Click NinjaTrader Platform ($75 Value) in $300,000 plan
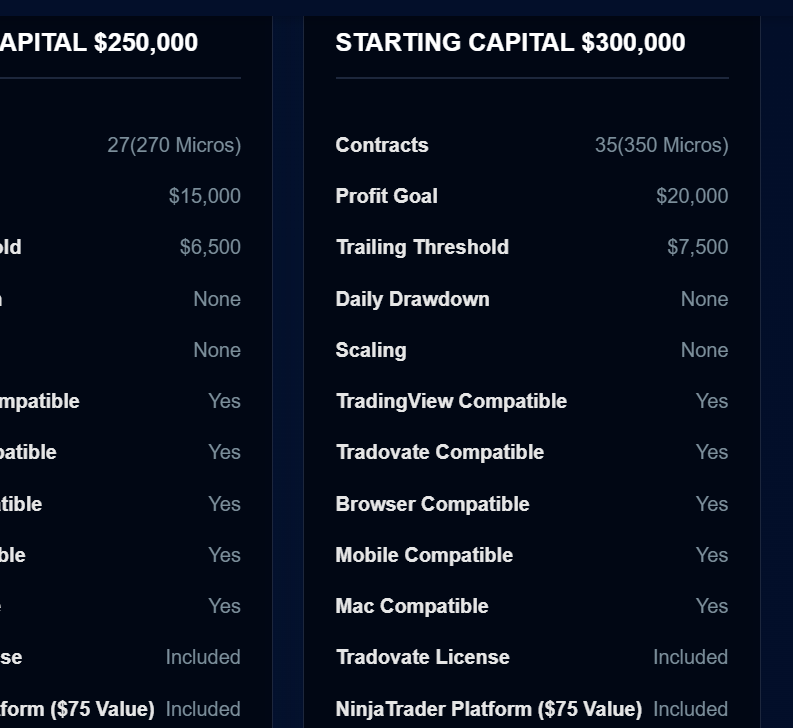This screenshot has height=728, width=793. click(x=488, y=709)
